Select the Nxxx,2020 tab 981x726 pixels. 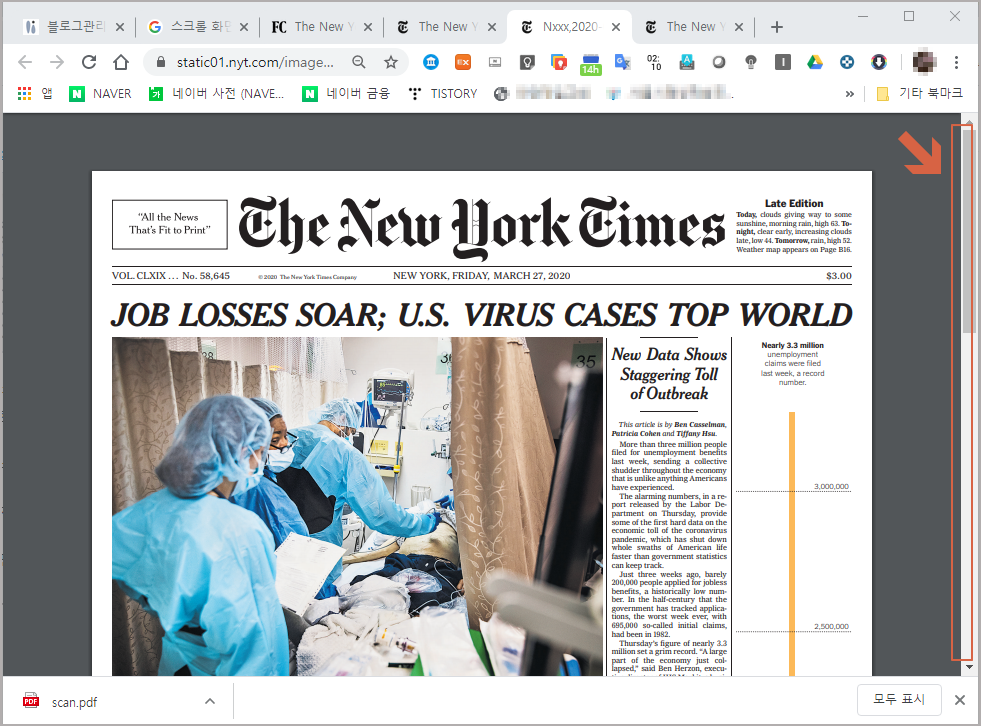(x=567, y=27)
